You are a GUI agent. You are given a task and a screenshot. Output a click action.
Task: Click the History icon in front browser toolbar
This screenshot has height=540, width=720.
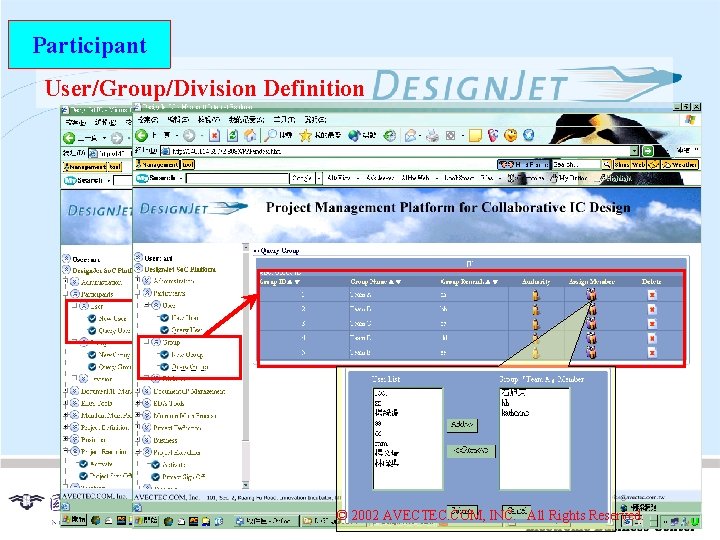[389, 135]
